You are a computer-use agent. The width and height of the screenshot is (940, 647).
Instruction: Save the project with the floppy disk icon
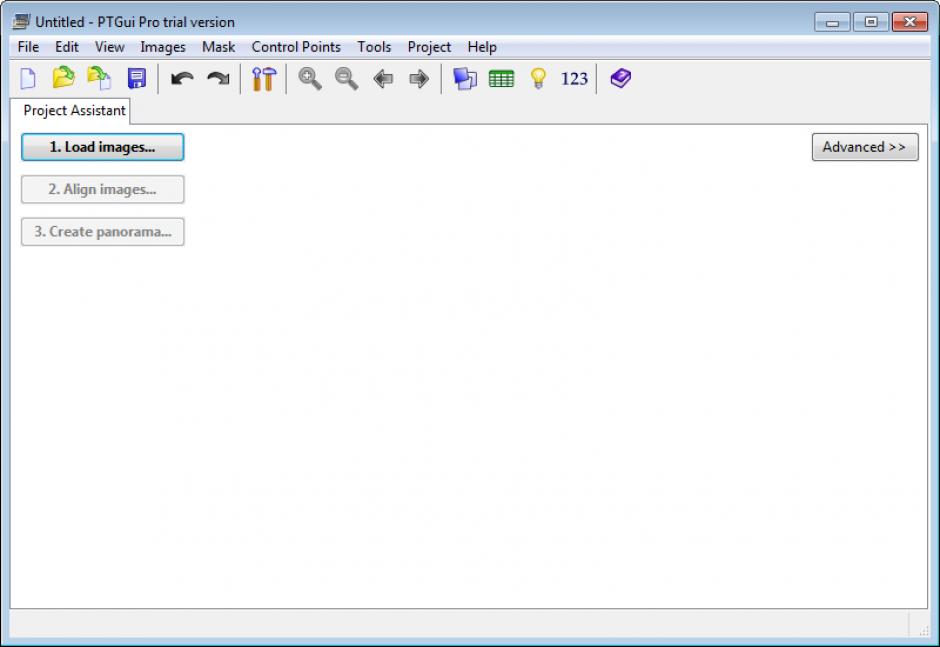[137, 79]
